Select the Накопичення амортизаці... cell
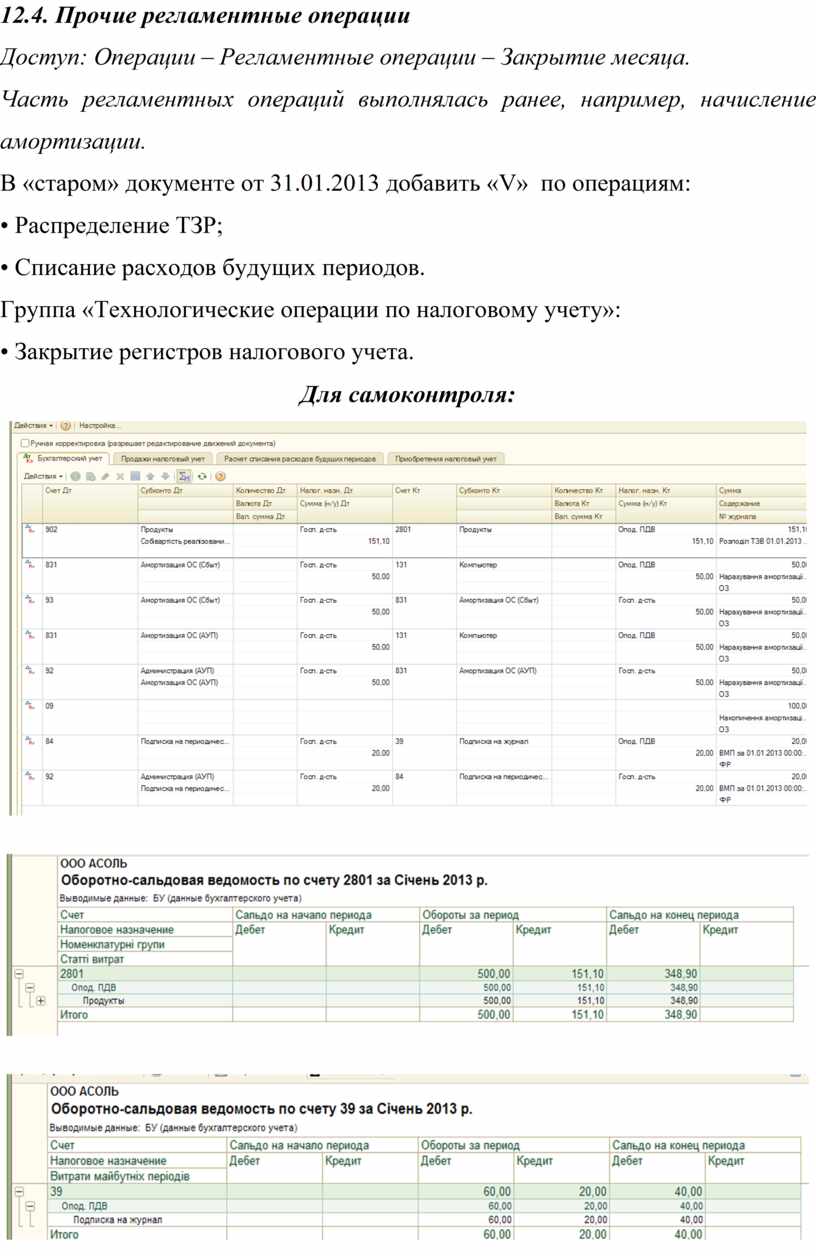This screenshot has height=1256, width=816. (x=761, y=718)
